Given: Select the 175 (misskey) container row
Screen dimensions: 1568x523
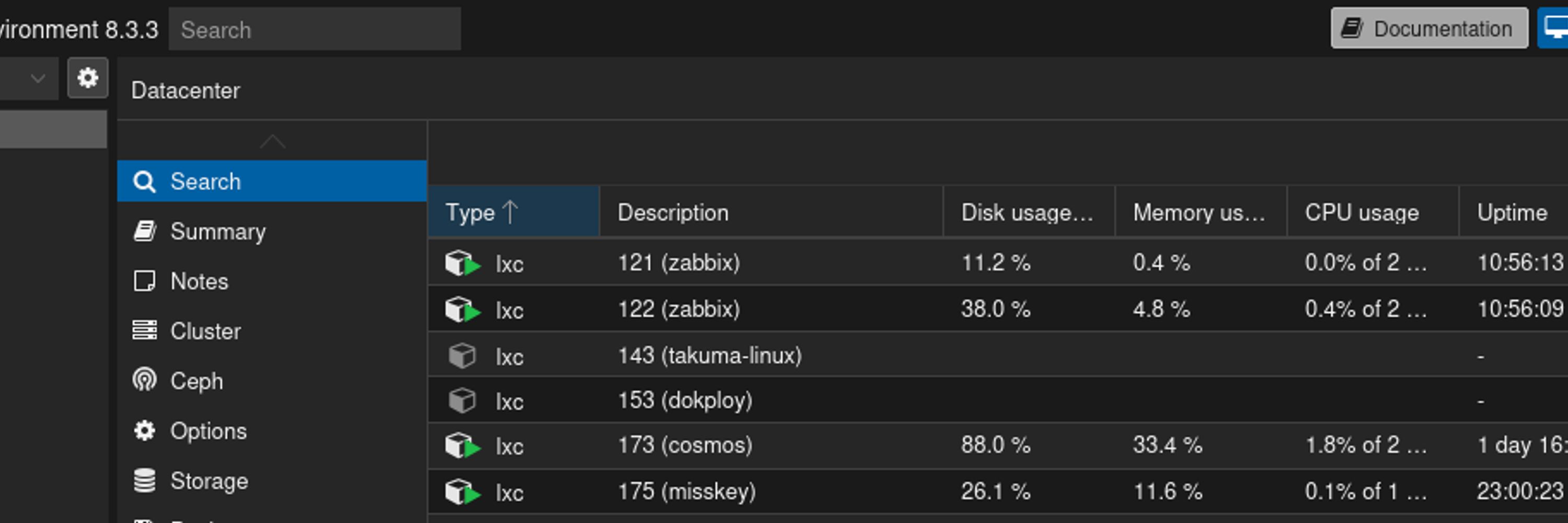Looking at the screenshot, I should pos(998,491).
